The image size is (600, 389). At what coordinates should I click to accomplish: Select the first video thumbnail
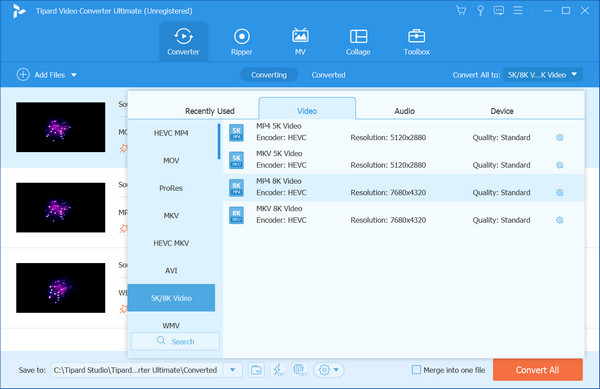click(60, 127)
